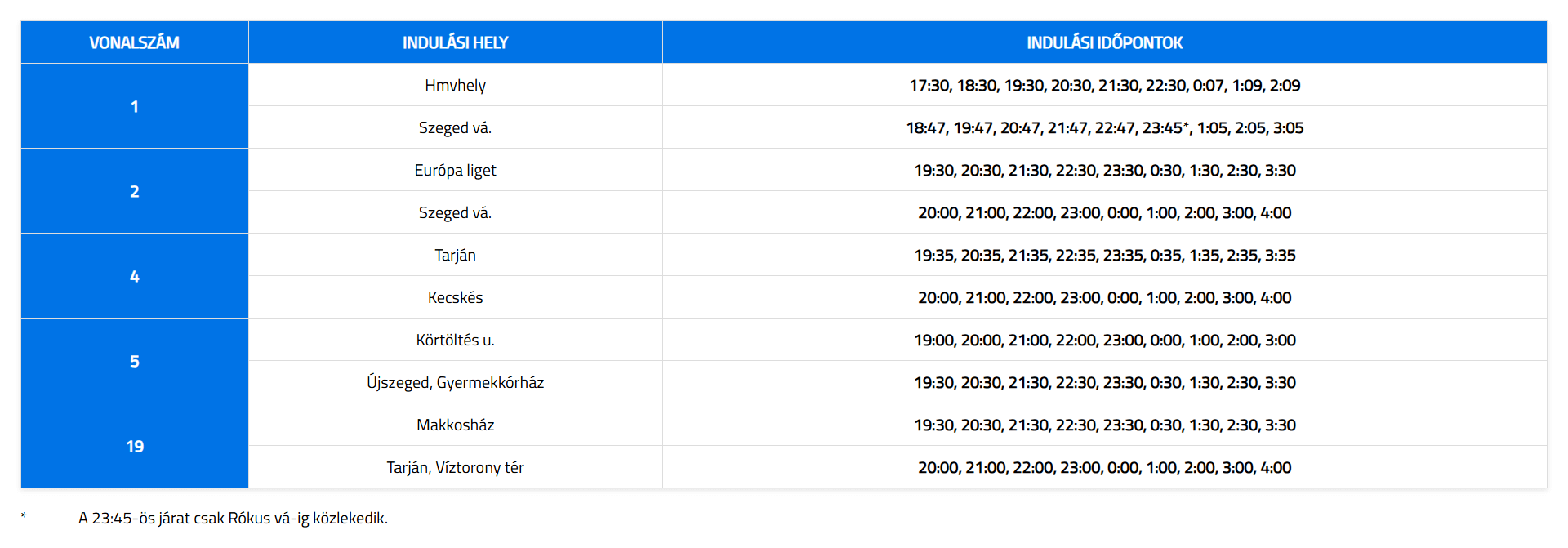Viewport: 1568px width, 548px height.
Task: Select line number 5 cell
Action: click(x=135, y=361)
